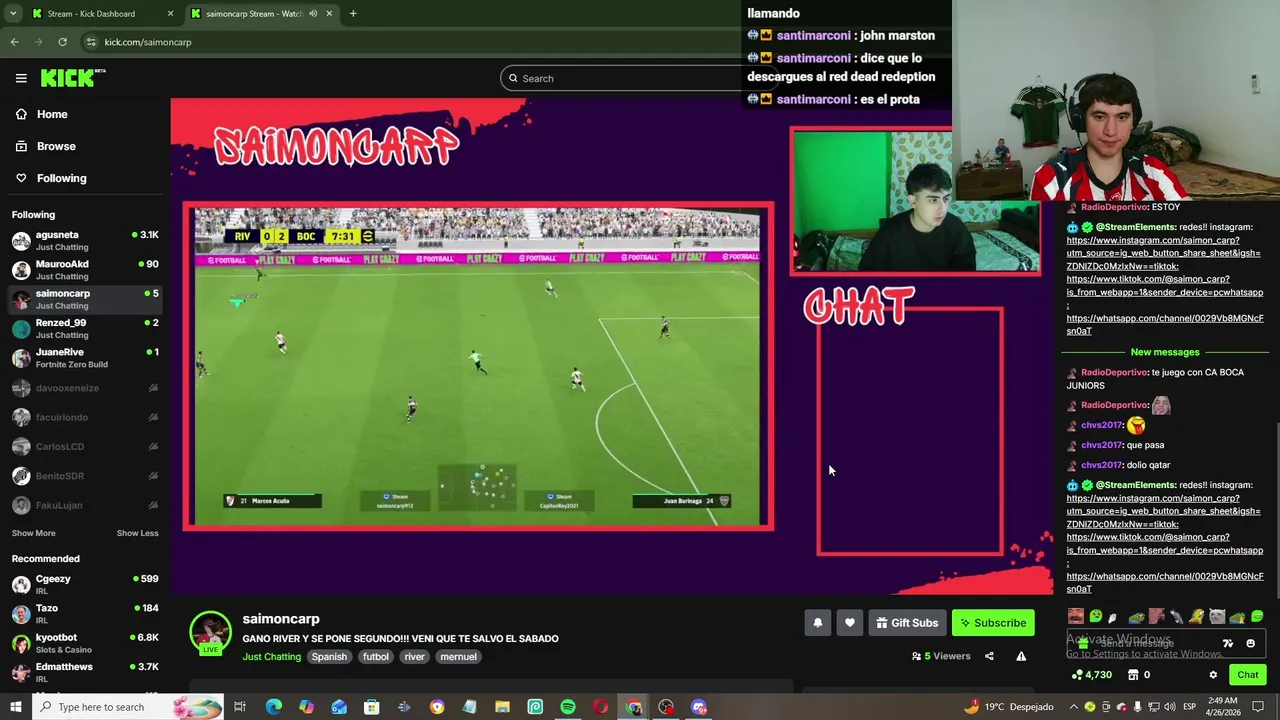The image size is (1280, 720).
Task: Collapse following list with Show Less
Action: (x=137, y=533)
